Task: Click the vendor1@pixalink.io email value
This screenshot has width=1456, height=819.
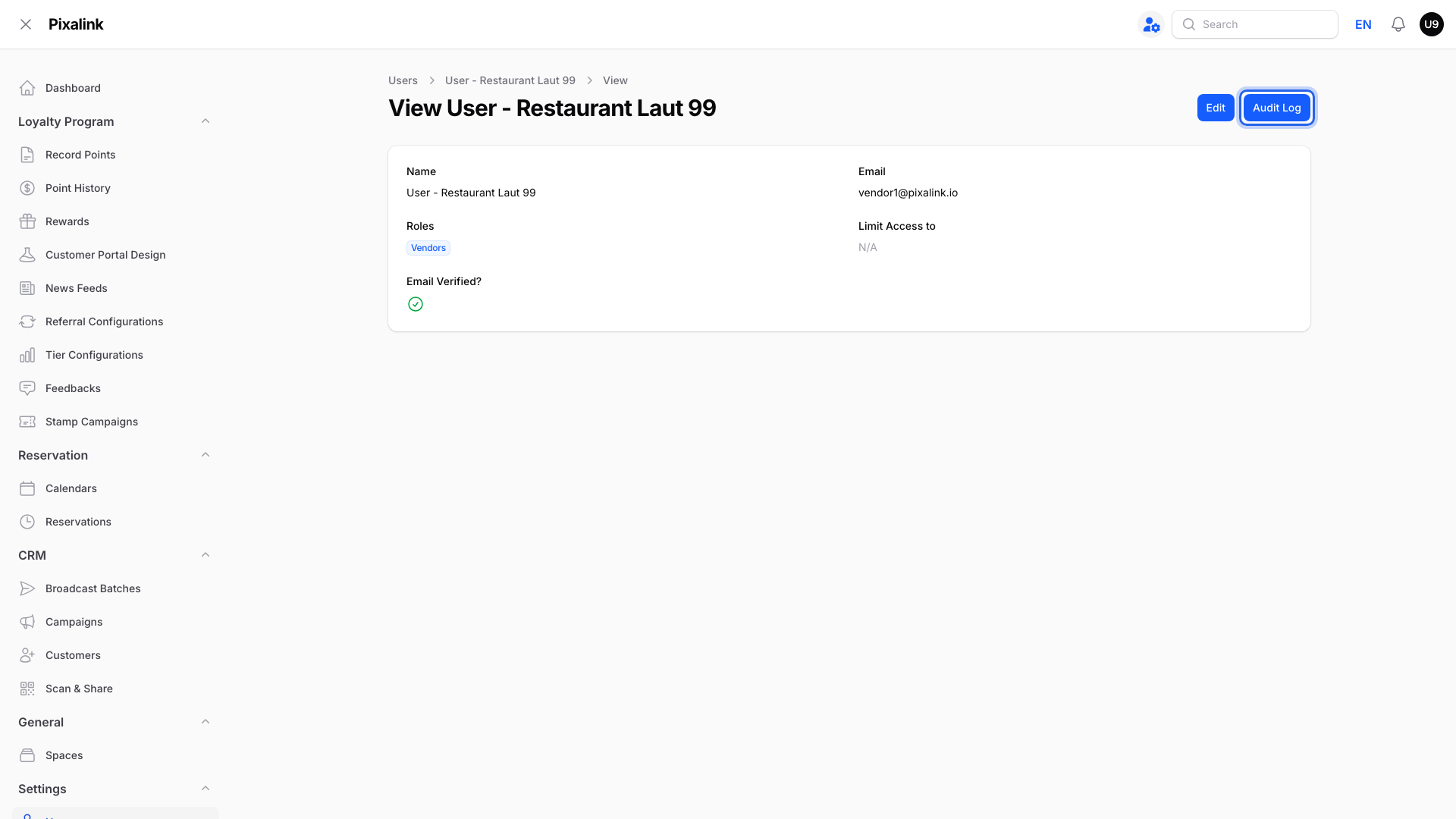Action: pyautogui.click(x=908, y=193)
